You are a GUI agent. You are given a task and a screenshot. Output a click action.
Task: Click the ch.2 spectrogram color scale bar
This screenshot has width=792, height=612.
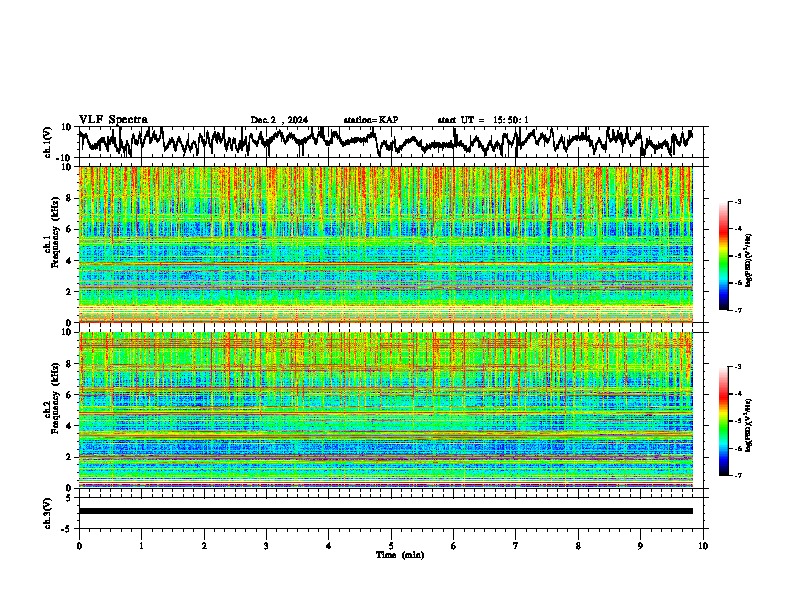pyautogui.click(x=723, y=421)
